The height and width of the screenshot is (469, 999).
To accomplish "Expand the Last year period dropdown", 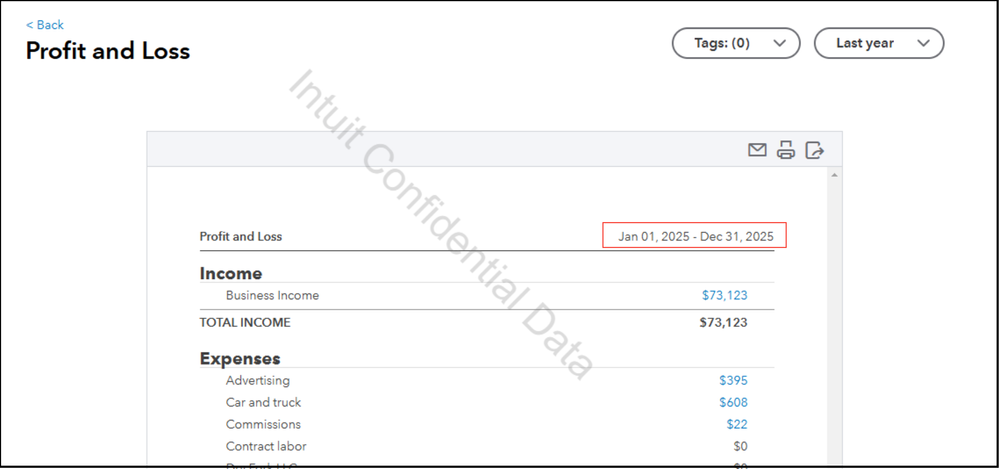I will (878, 43).
